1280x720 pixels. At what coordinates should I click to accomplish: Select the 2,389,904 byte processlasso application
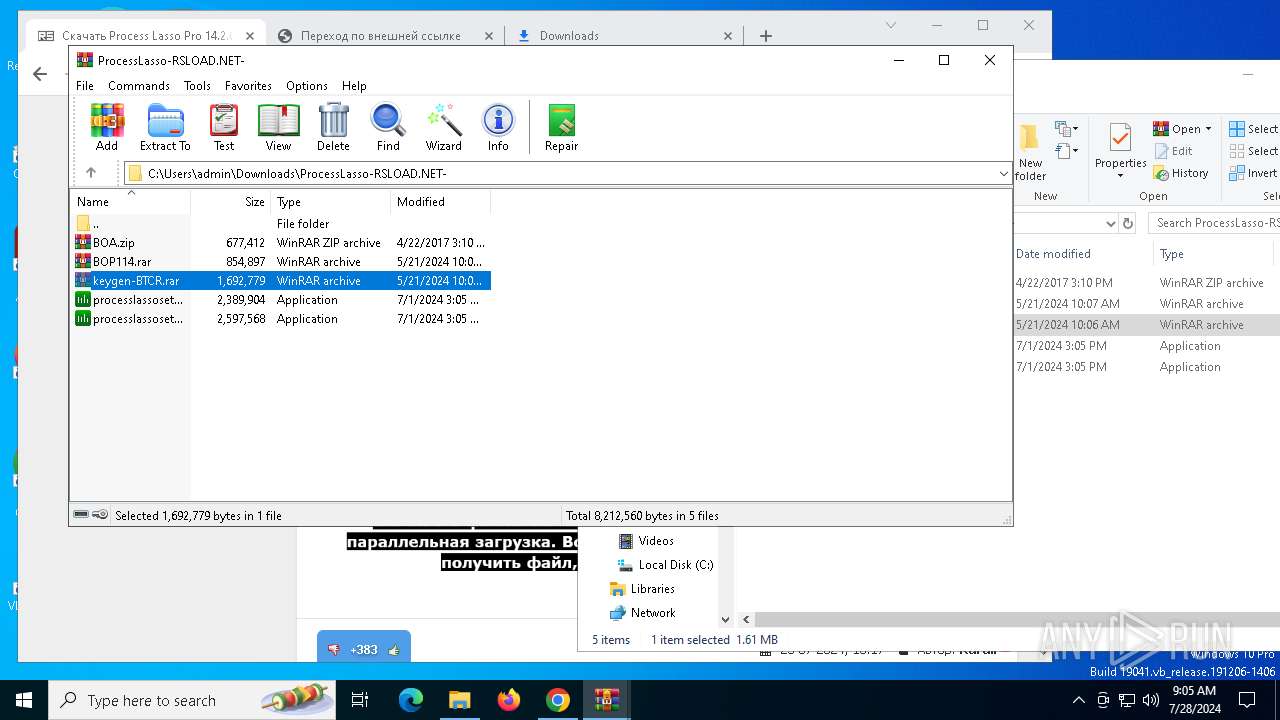click(280, 299)
